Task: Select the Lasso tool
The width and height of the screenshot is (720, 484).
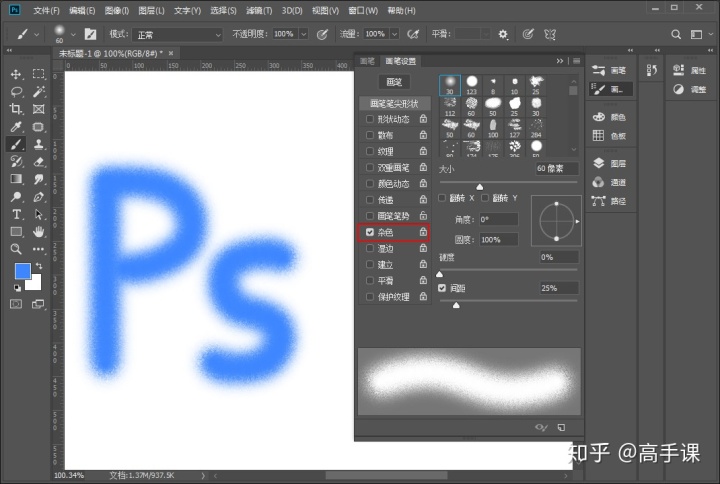Action: pyautogui.click(x=16, y=92)
